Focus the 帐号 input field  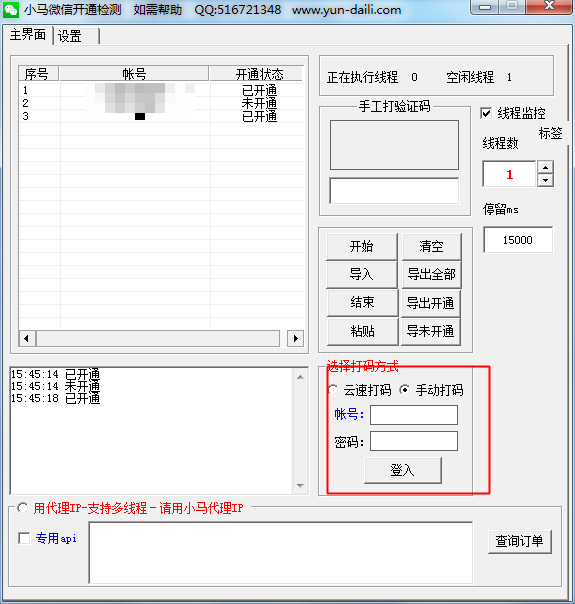[414, 415]
